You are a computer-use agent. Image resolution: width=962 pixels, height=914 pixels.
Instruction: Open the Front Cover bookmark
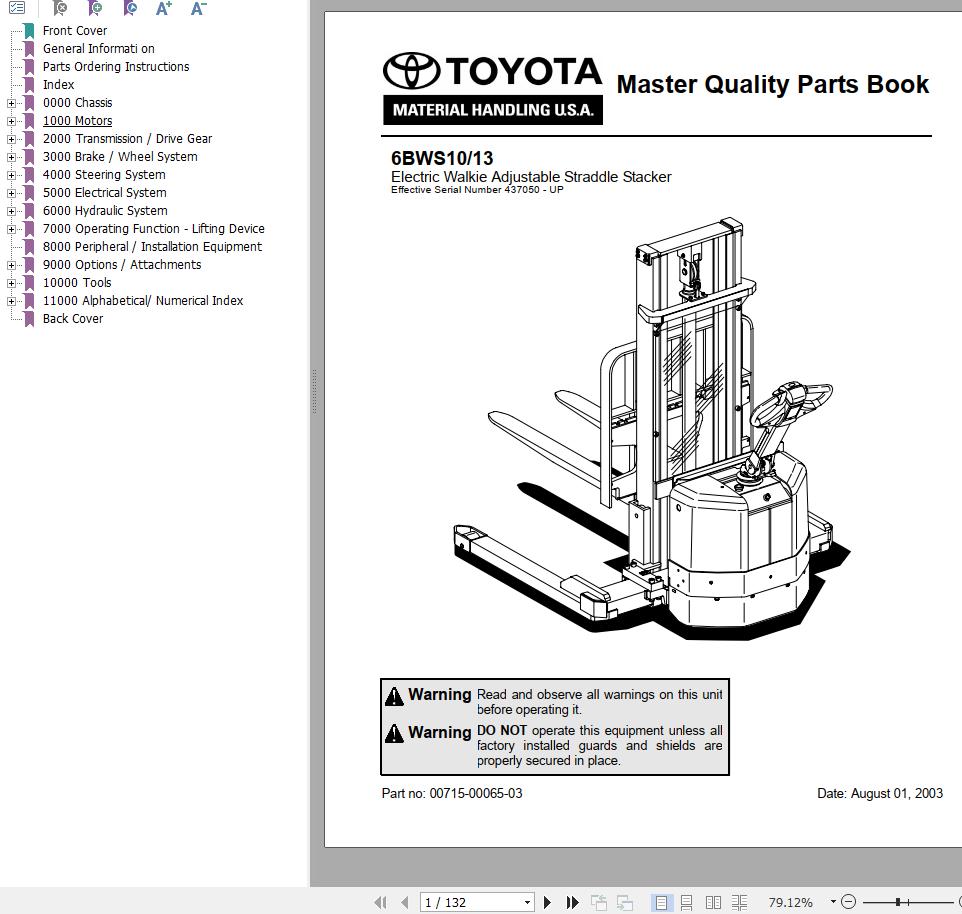tap(75, 30)
